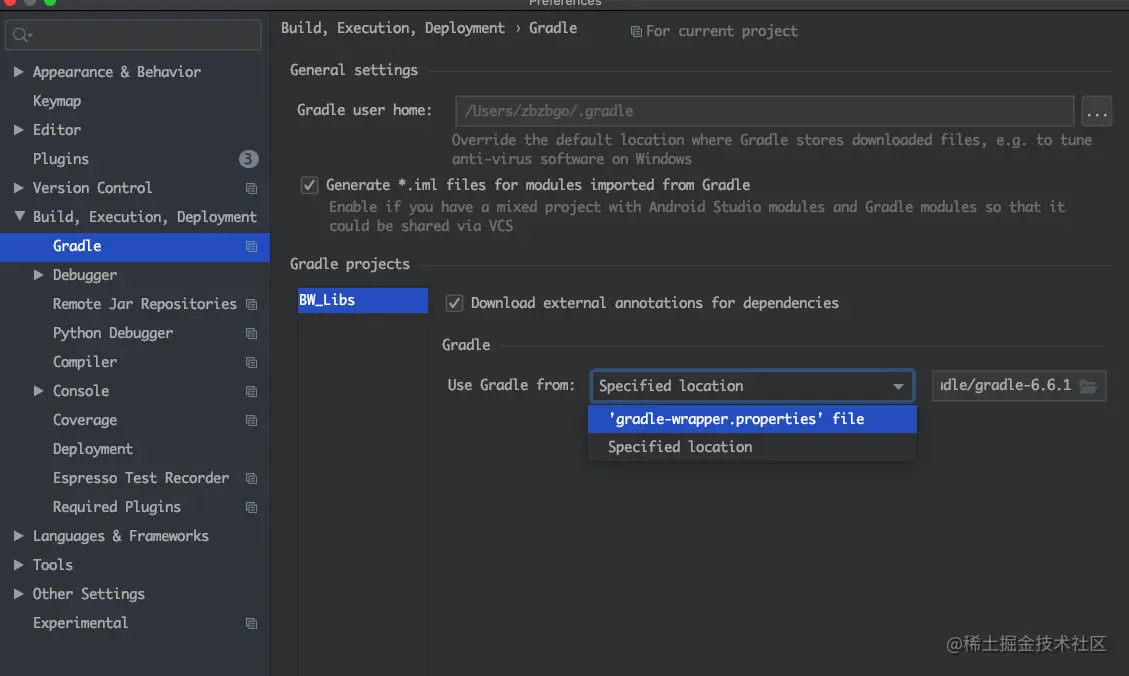1129x676 pixels.
Task: Open Plugins settings page
Action: [x=60, y=158]
